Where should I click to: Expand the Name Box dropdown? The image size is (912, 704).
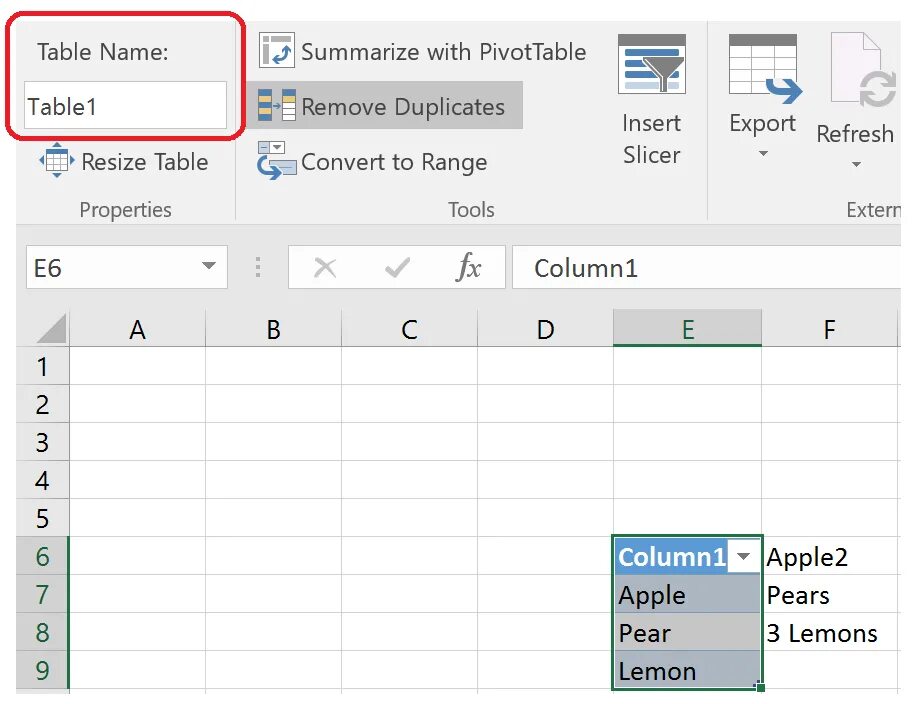pos(208,267)
